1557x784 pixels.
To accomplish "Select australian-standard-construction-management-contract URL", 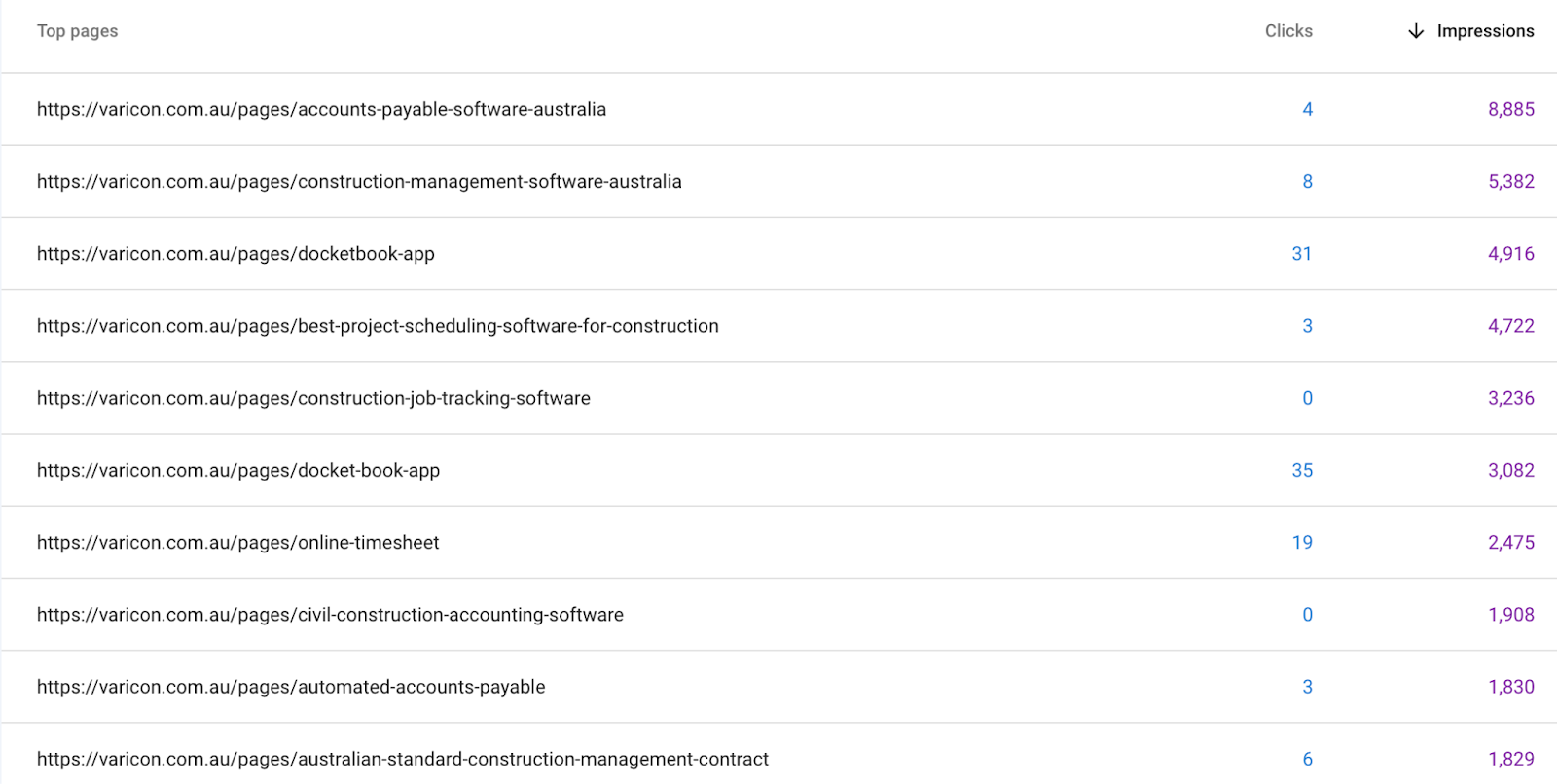I will (402, 759).
